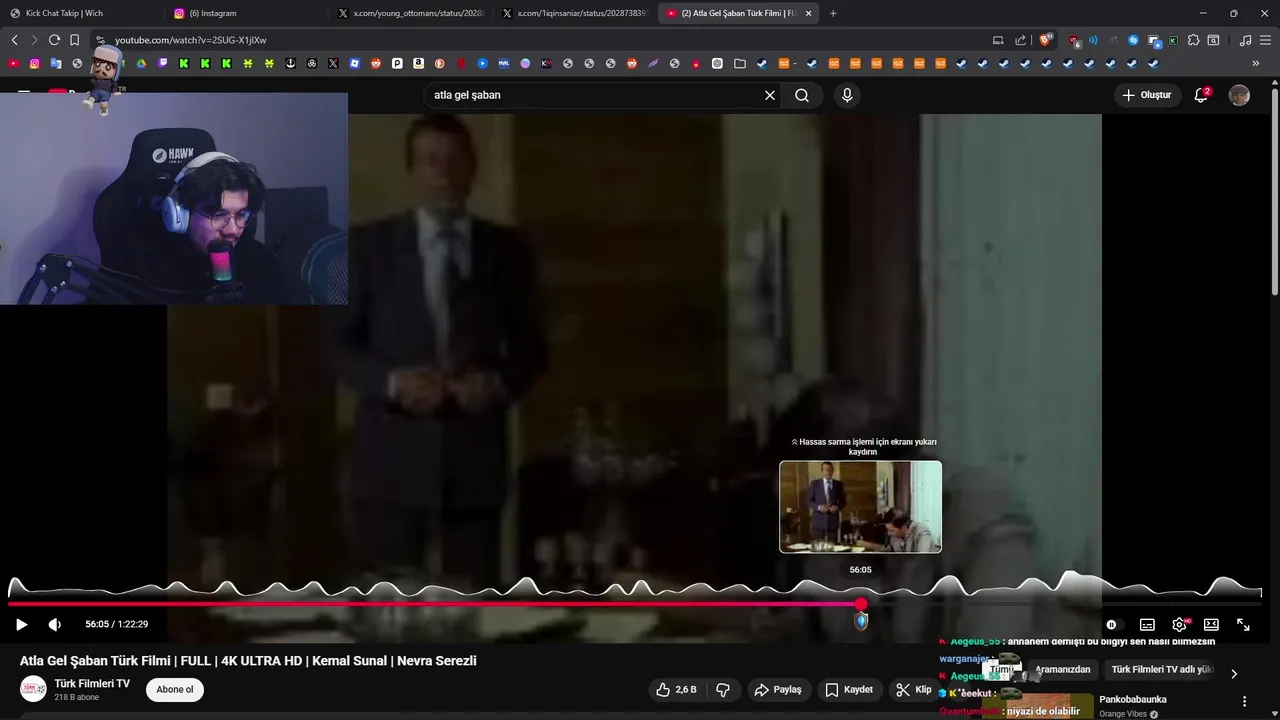Screen dimensions: 1280x720
Task: Open a new browser tab with plus
Action: 833,13
